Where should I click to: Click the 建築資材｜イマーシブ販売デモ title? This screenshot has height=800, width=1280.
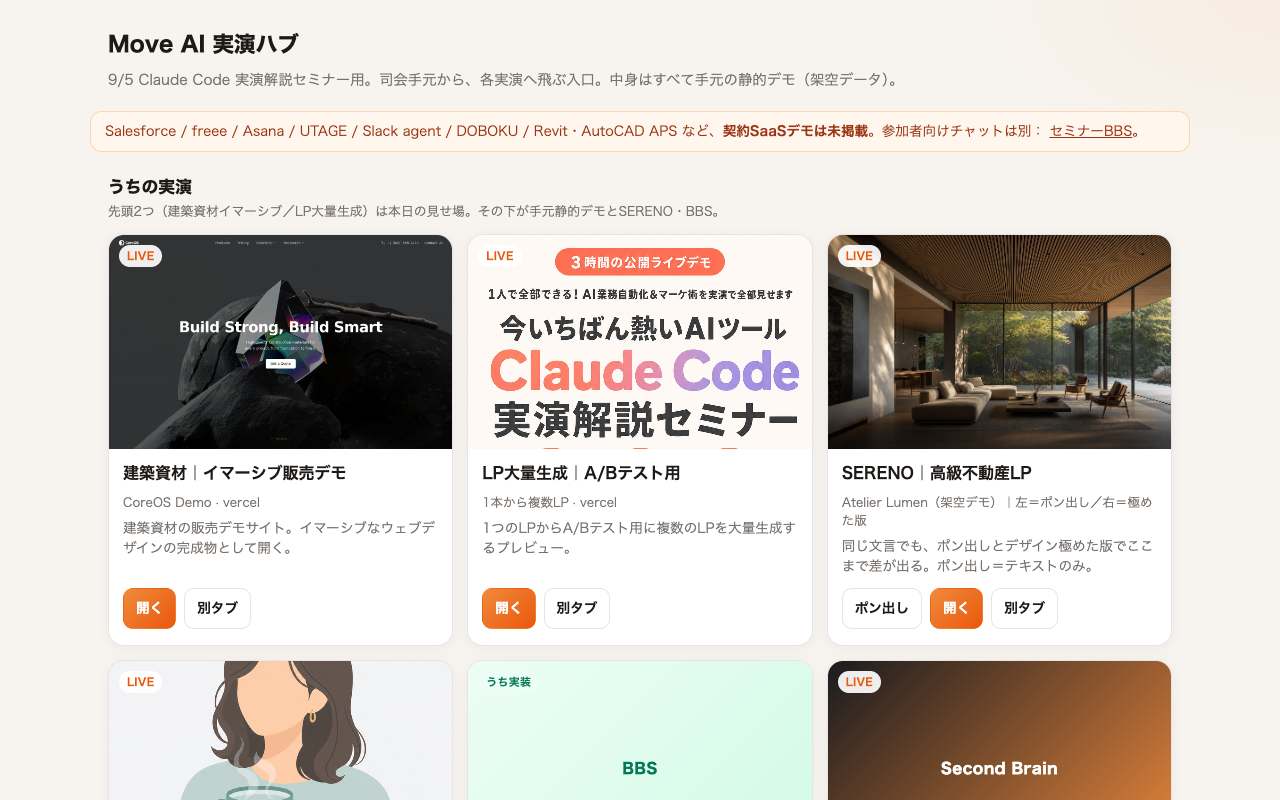click(234, 473)
